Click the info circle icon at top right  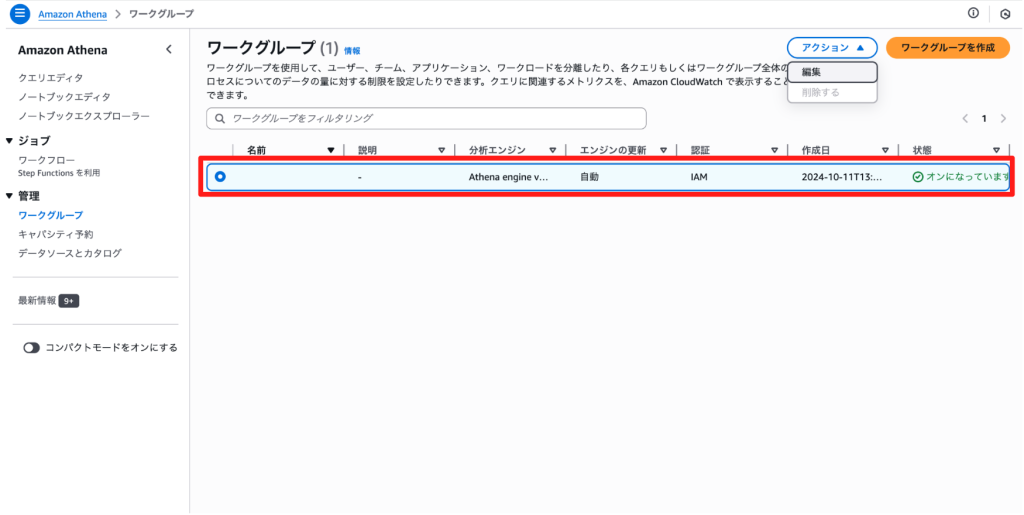coord(973,13)
